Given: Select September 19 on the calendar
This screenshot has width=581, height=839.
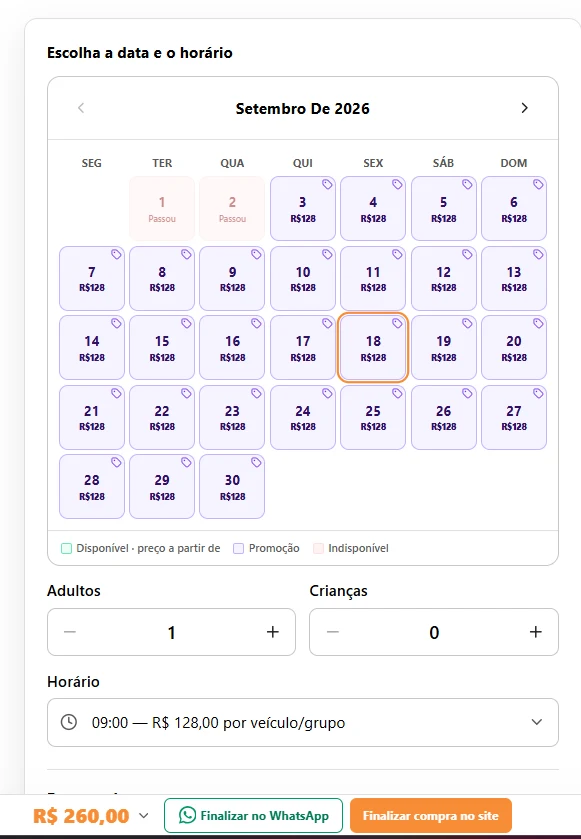Looking at the screenshot, I should coord(444,347).
